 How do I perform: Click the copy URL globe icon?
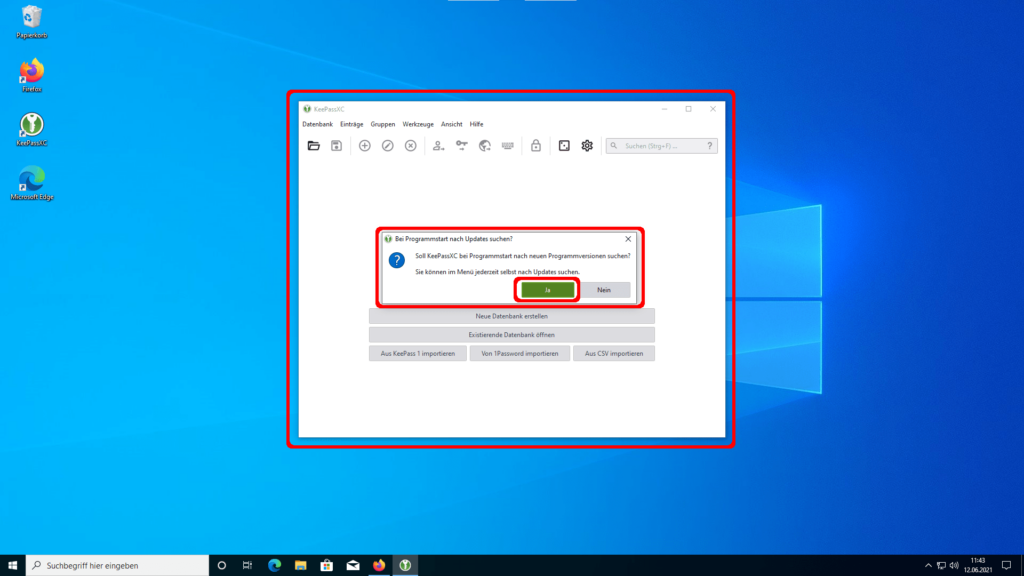(485, 146)
